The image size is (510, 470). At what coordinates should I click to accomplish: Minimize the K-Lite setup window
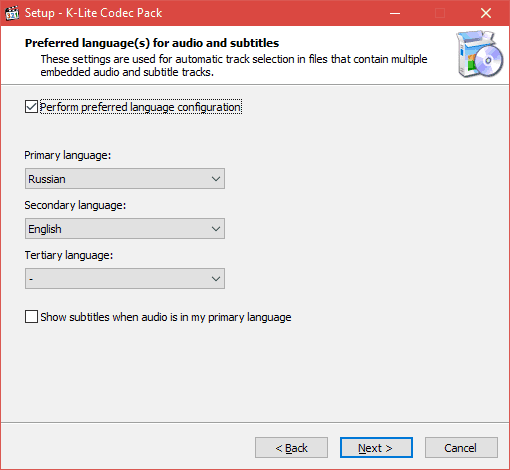point(395,13)
